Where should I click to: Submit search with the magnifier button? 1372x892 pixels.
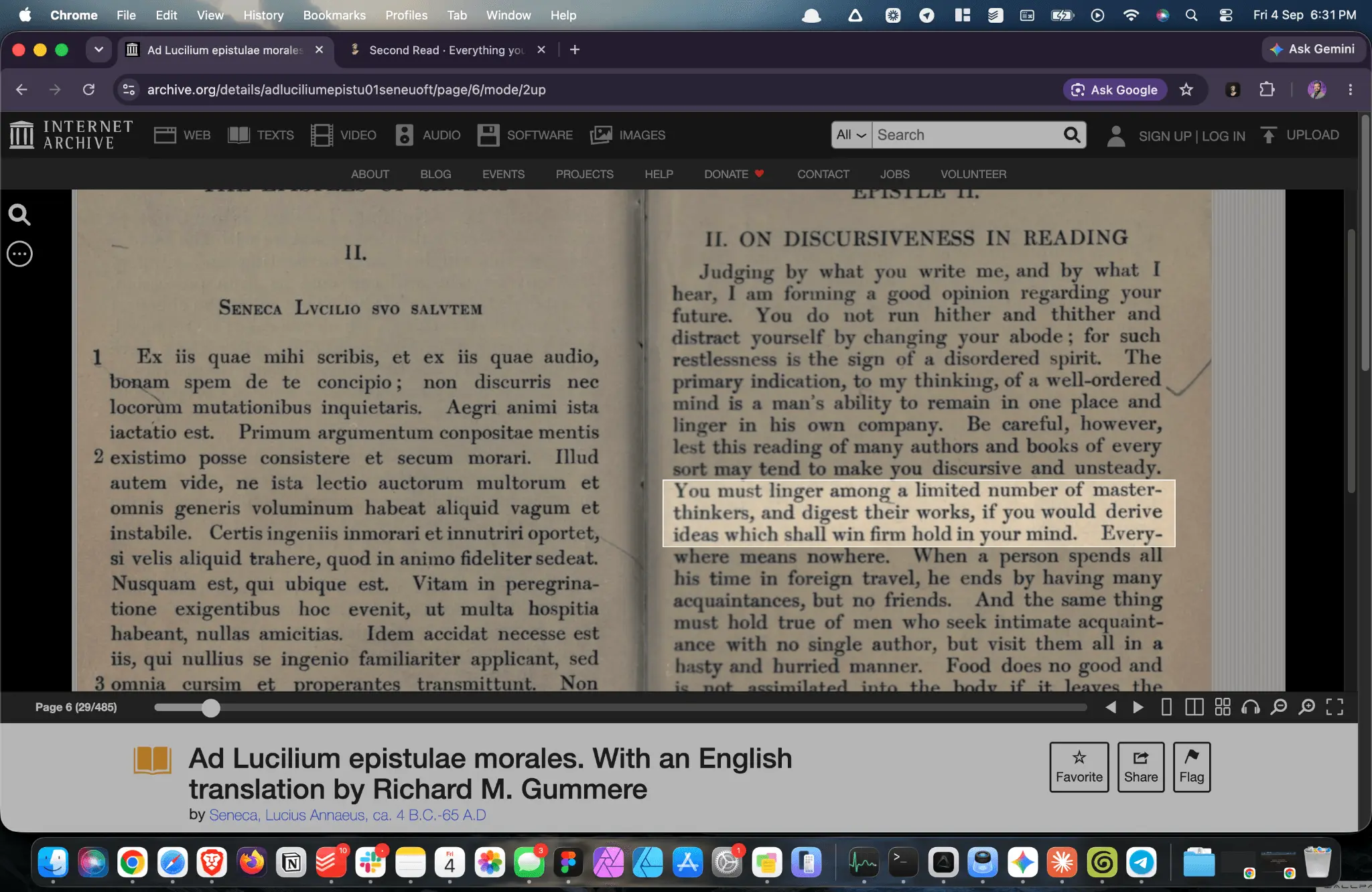tap(1072, 135)
